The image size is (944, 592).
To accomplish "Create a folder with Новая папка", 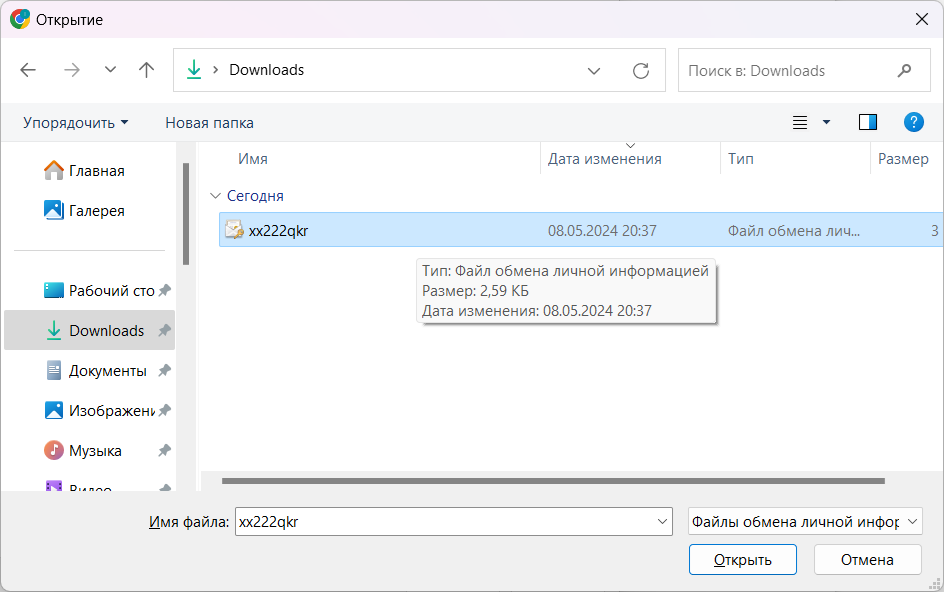I will (x=210, y=123).
